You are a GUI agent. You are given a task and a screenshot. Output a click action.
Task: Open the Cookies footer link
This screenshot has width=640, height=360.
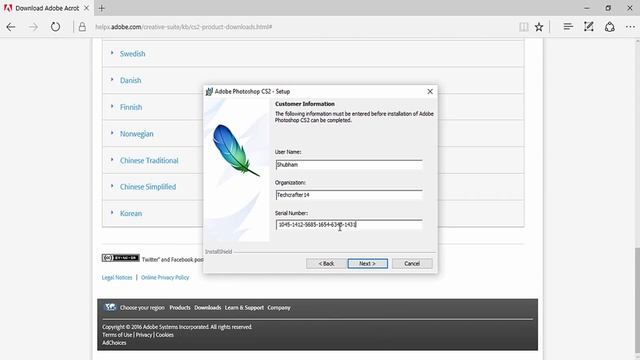[164, 335]
